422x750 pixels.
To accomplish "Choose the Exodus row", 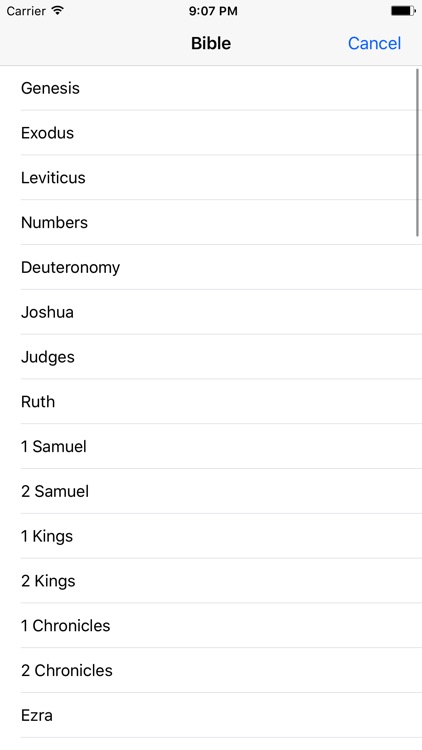I will point(211,133).
